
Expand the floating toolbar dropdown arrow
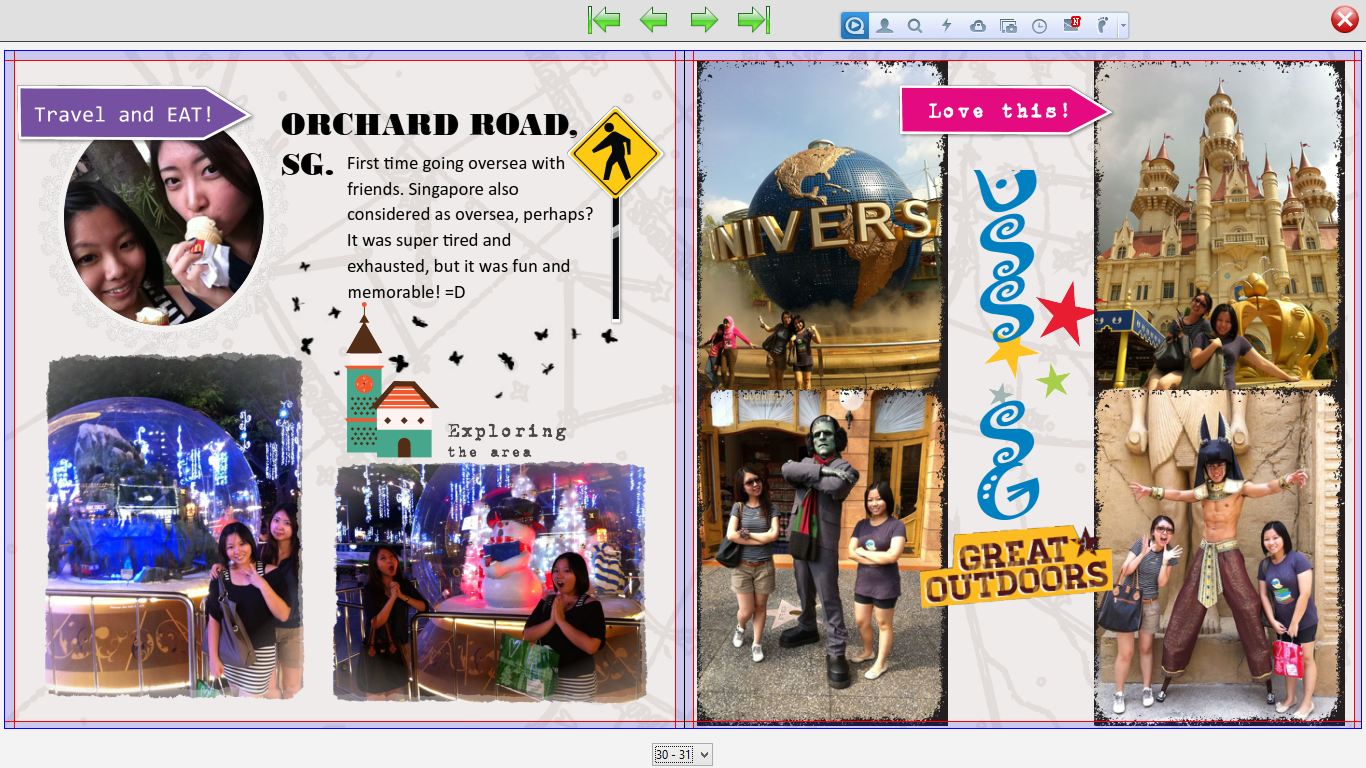[1124, 26]
